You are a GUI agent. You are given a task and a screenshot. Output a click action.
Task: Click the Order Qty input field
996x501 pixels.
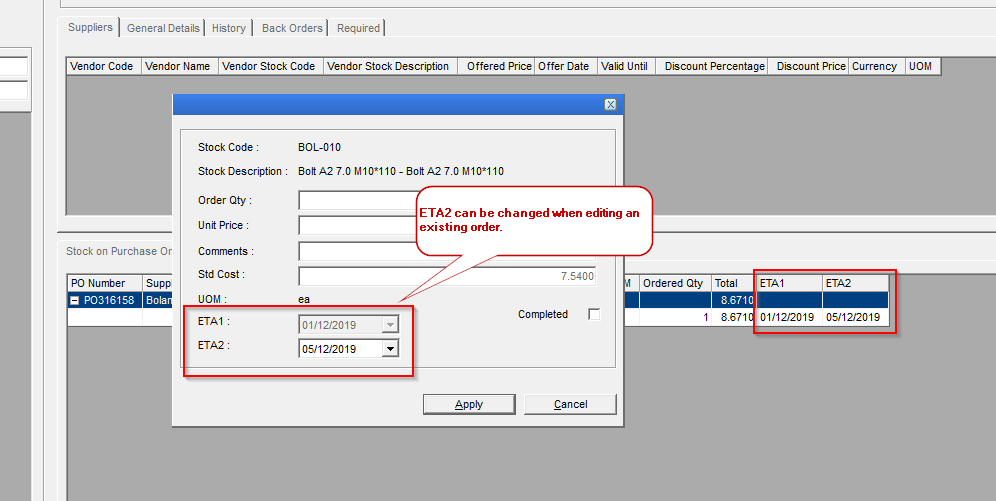click(x=357, y=201)
